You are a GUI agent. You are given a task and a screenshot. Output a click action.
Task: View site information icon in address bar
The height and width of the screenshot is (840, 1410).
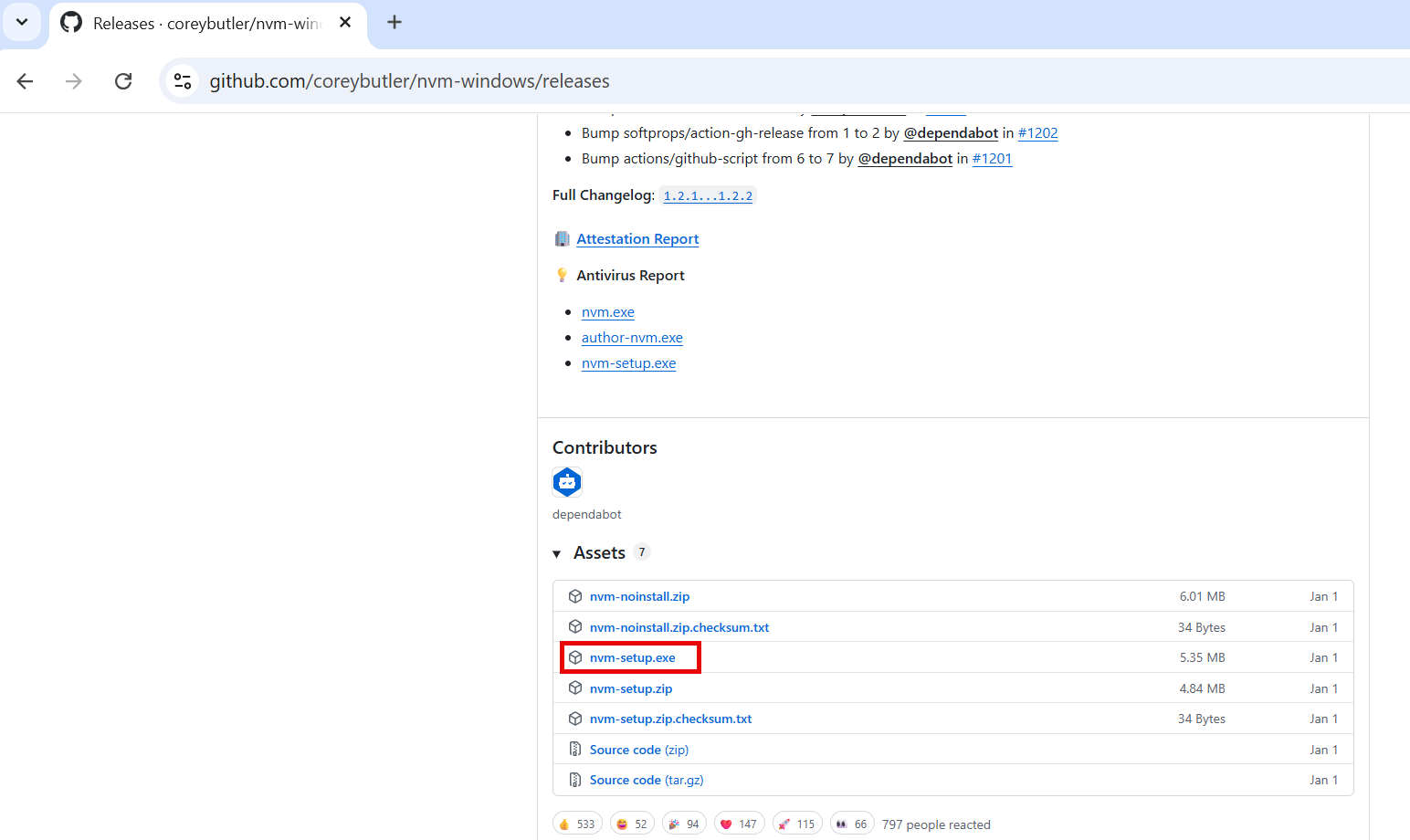183,81
